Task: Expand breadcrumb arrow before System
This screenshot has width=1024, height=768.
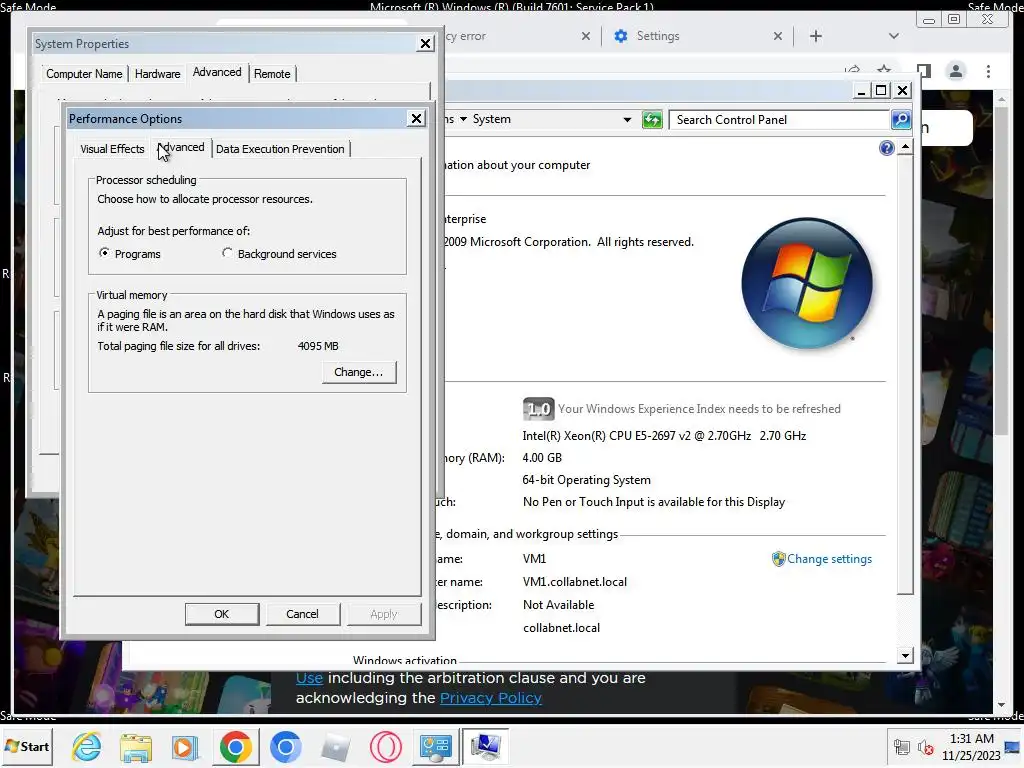Action: coord(463,119)
